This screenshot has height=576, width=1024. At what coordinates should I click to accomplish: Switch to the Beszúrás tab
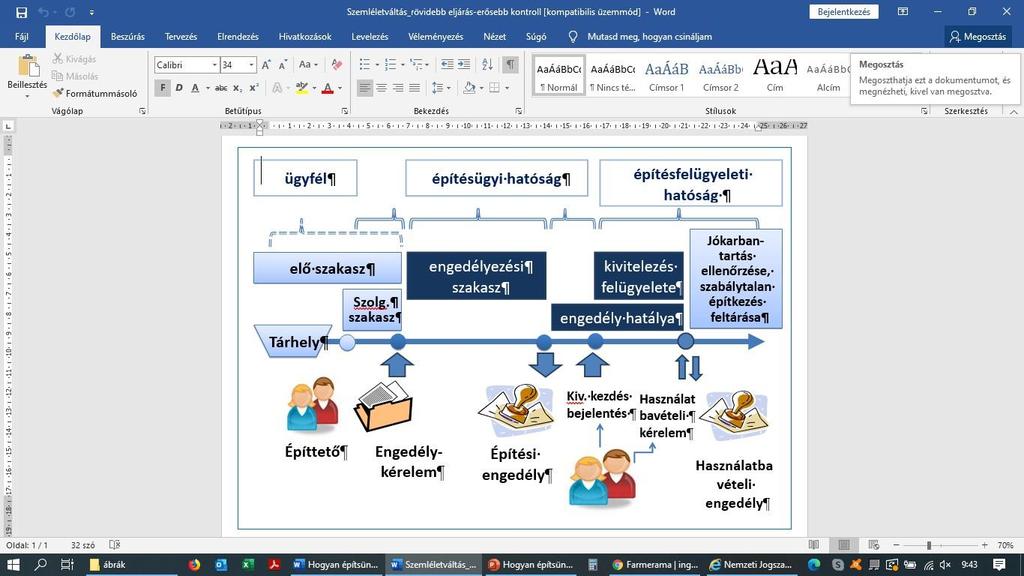(x=127, y=37)
